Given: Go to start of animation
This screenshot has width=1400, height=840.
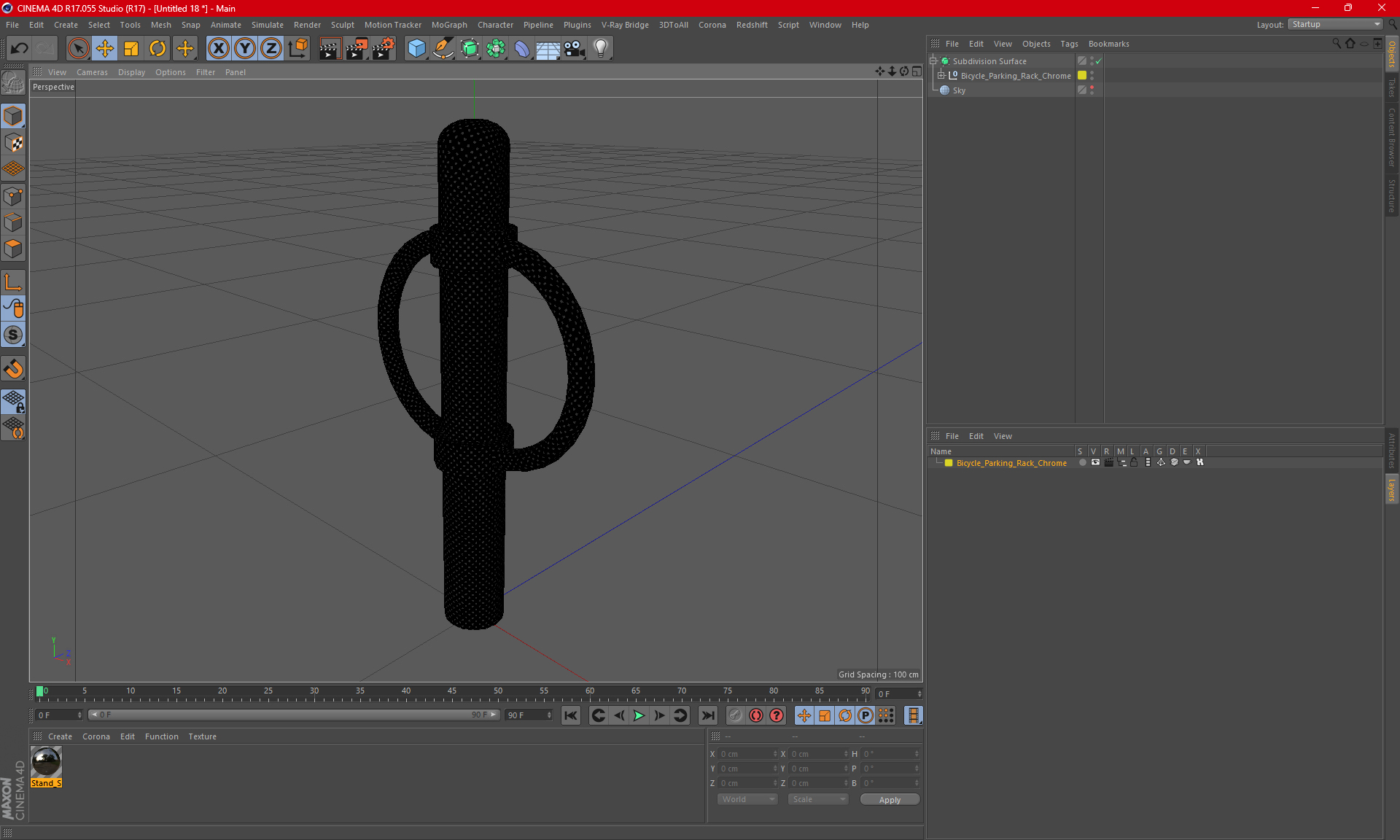Looking at the screenshot, I should click(570, 715).
